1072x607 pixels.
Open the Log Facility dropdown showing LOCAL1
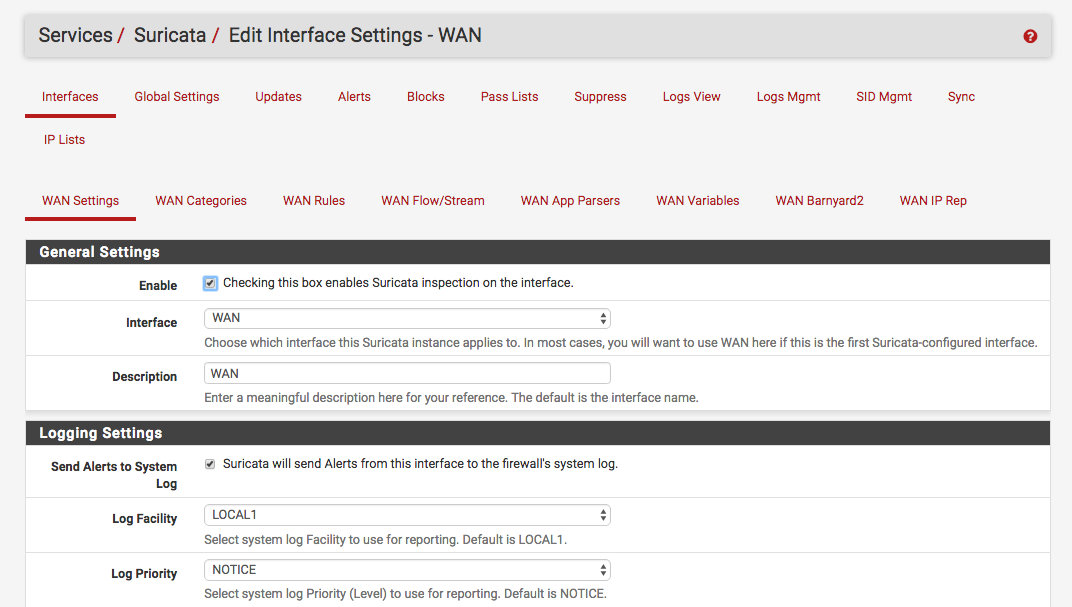[x=407, y=515]
